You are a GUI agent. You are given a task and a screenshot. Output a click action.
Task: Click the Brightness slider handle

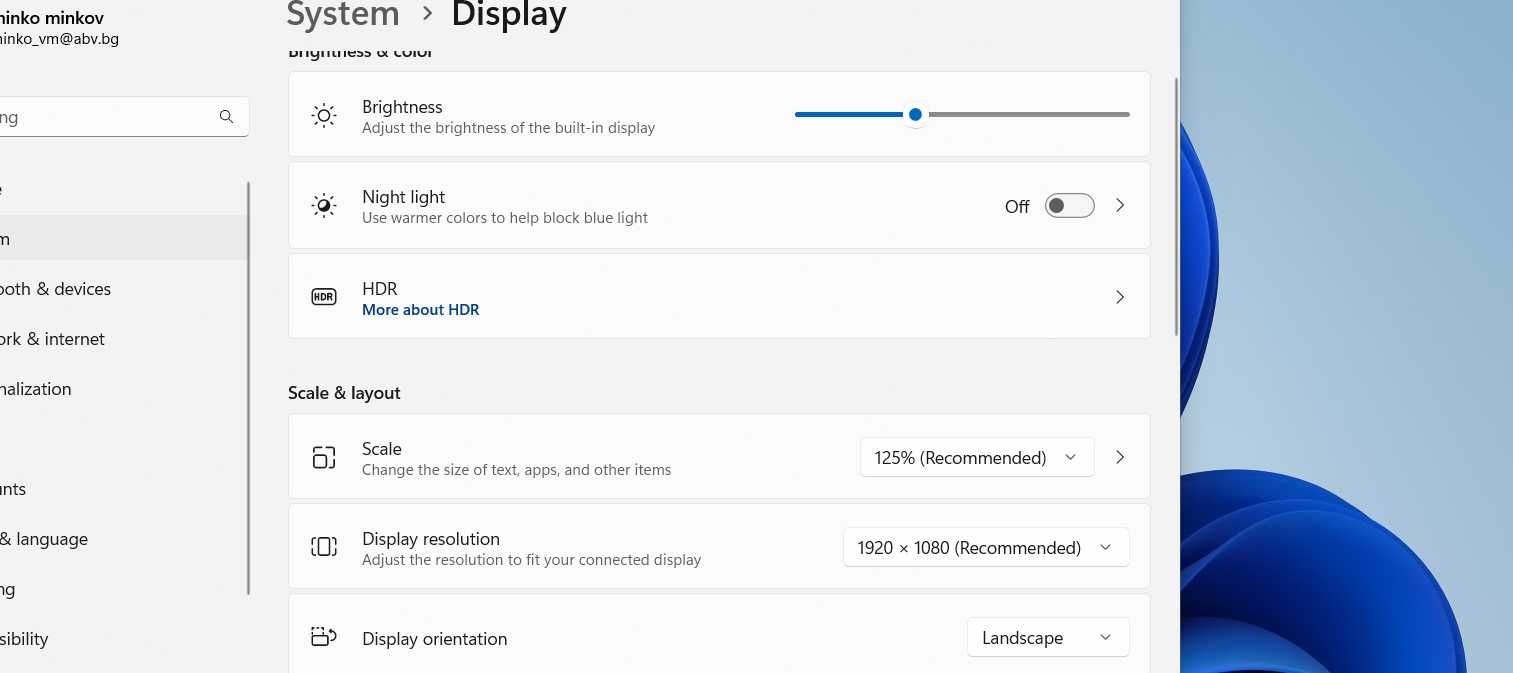[x=915, y=114]
